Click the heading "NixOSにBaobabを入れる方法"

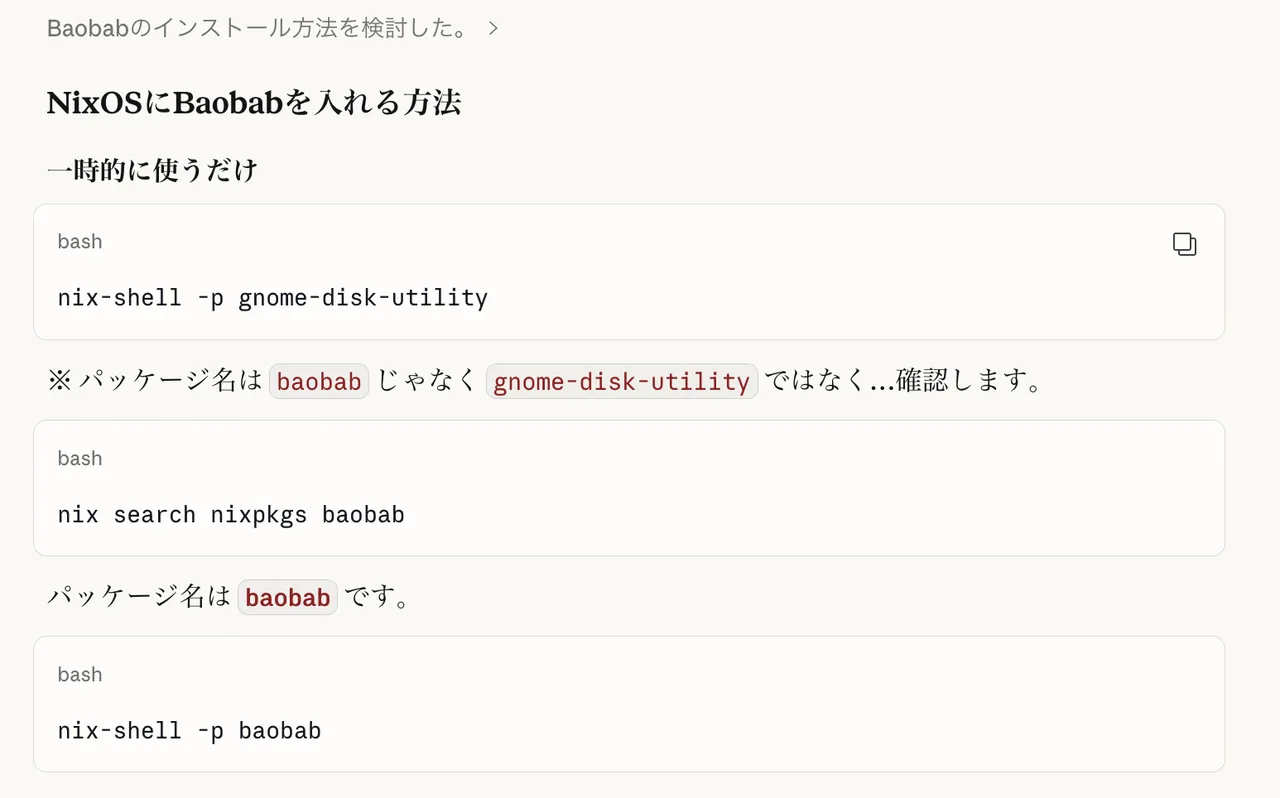[x=254, y=103]
